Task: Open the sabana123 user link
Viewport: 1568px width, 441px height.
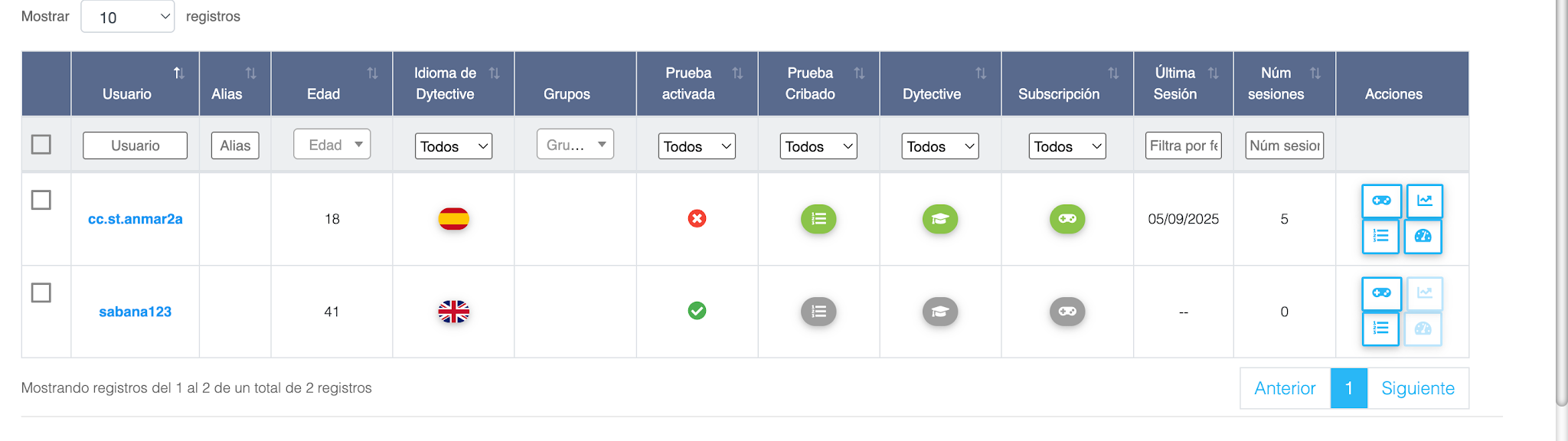Action: click(135, 312)
